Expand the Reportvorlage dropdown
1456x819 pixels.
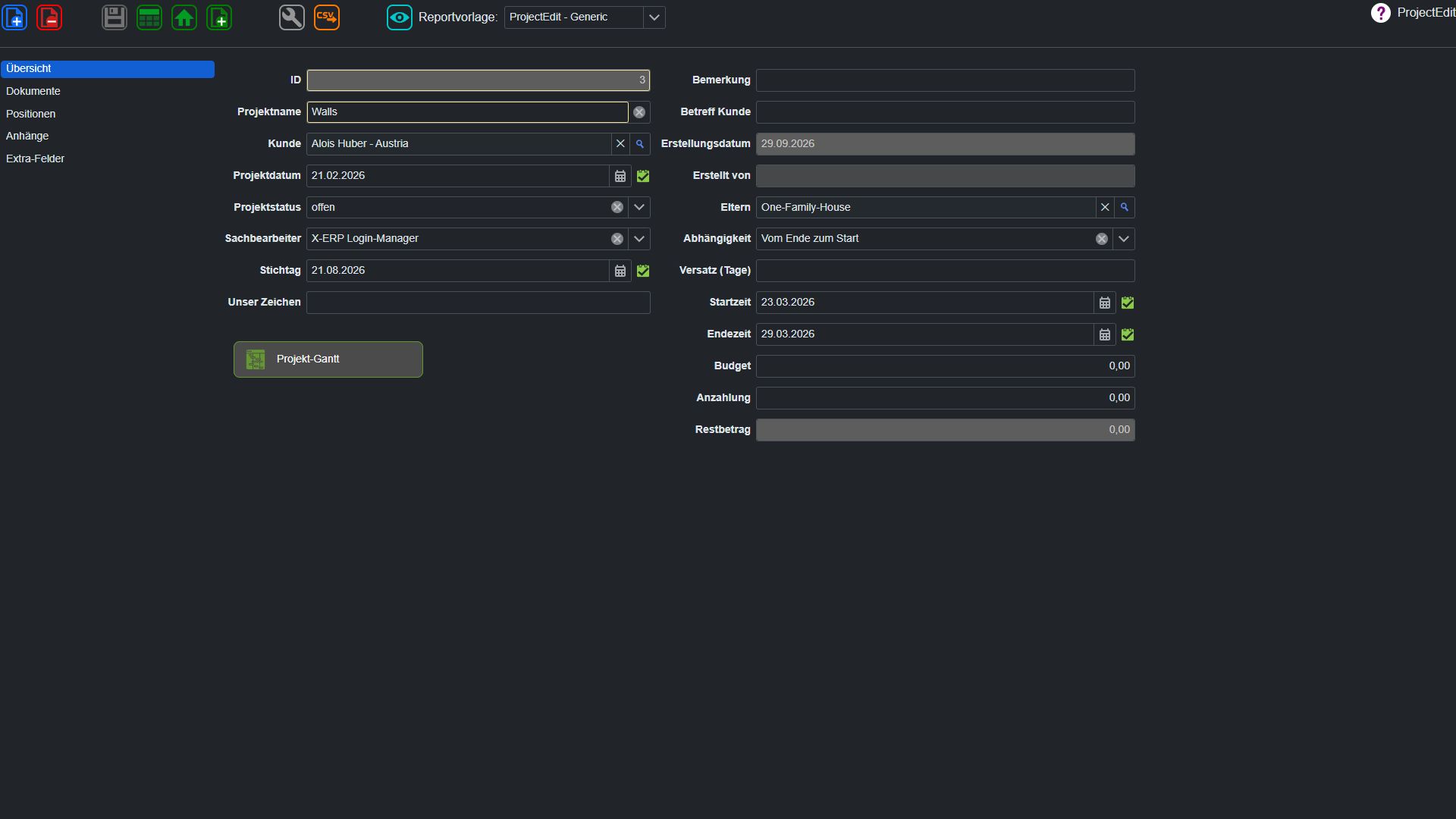pyautogui.click(x=654, y=17)
